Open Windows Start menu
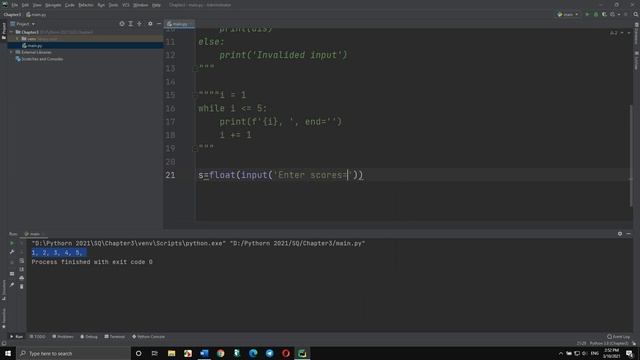This screenshot has width=640, height=360. [x=8, y=353]
